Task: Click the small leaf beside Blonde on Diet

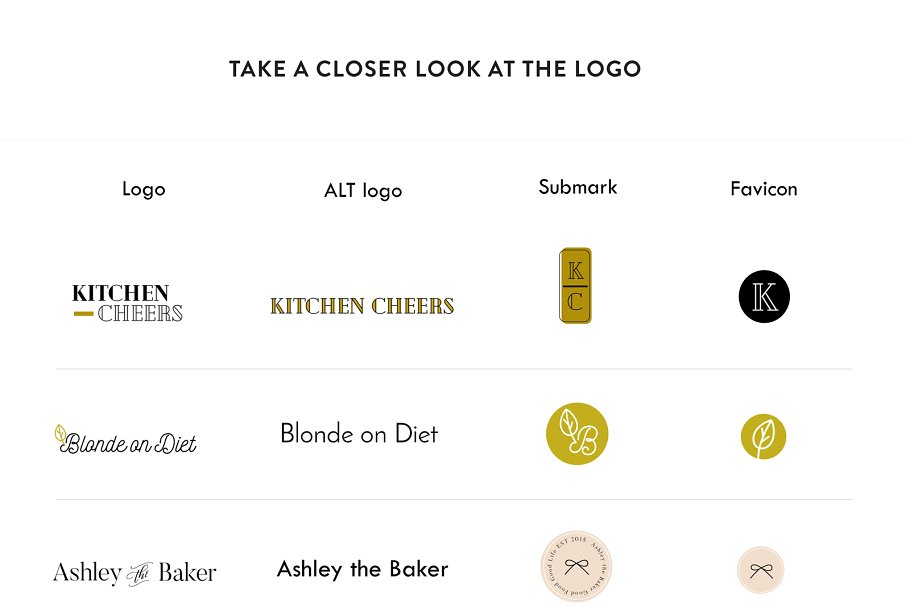Action: [x=61, y=435]
